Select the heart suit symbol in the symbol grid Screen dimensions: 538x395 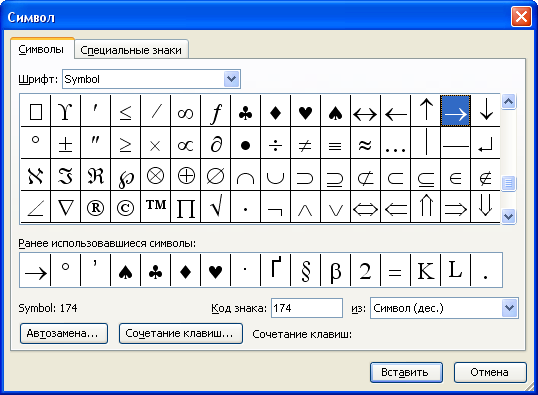coord(305,111)
